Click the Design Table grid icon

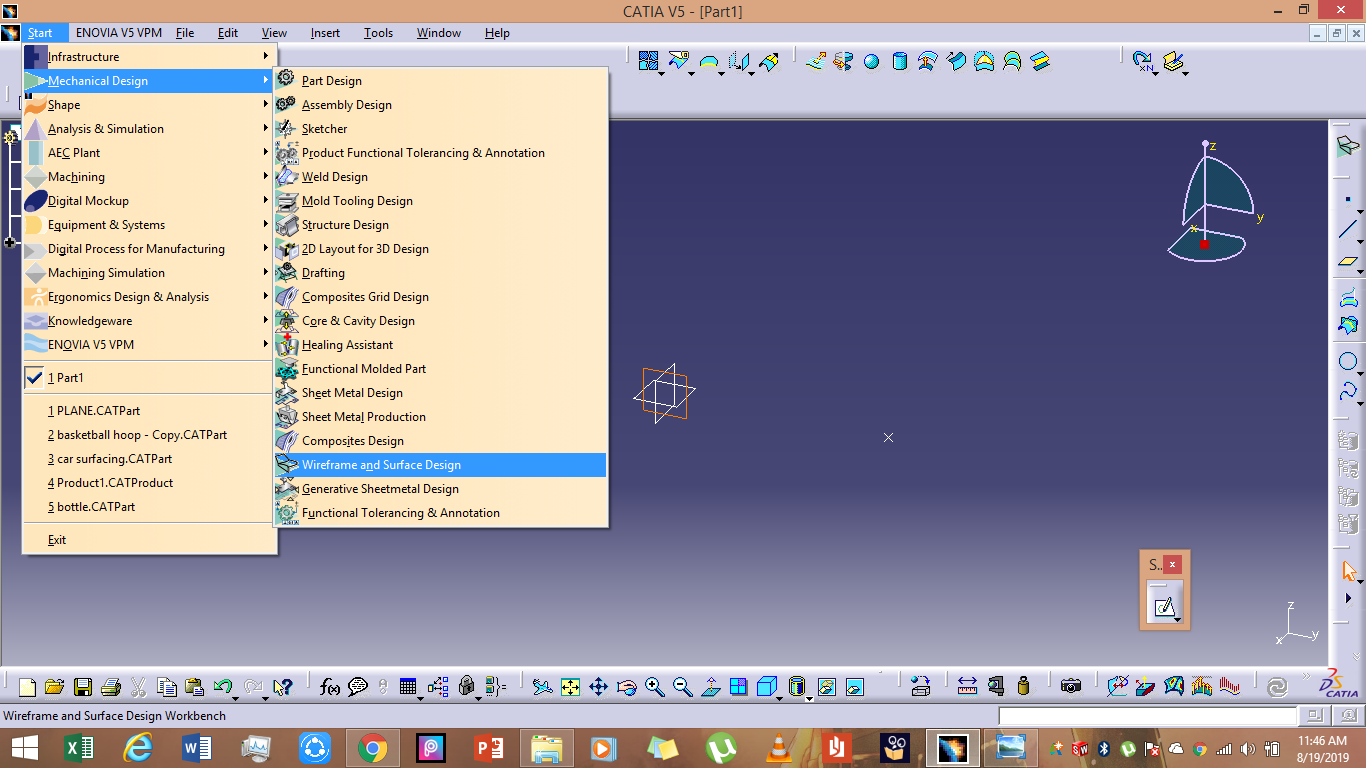coord(407,687)
